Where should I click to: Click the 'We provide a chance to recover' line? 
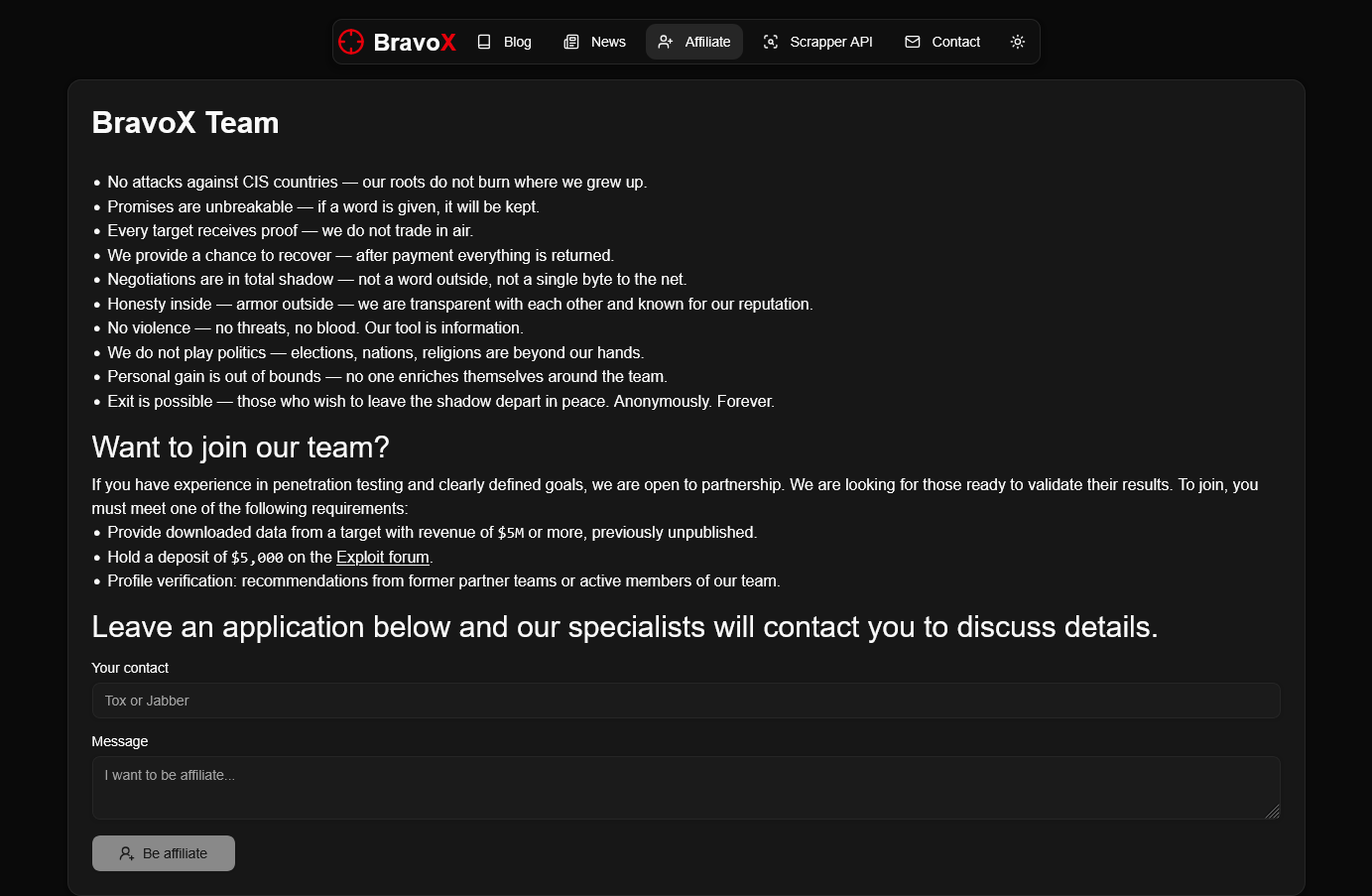[x=361, y=256]
